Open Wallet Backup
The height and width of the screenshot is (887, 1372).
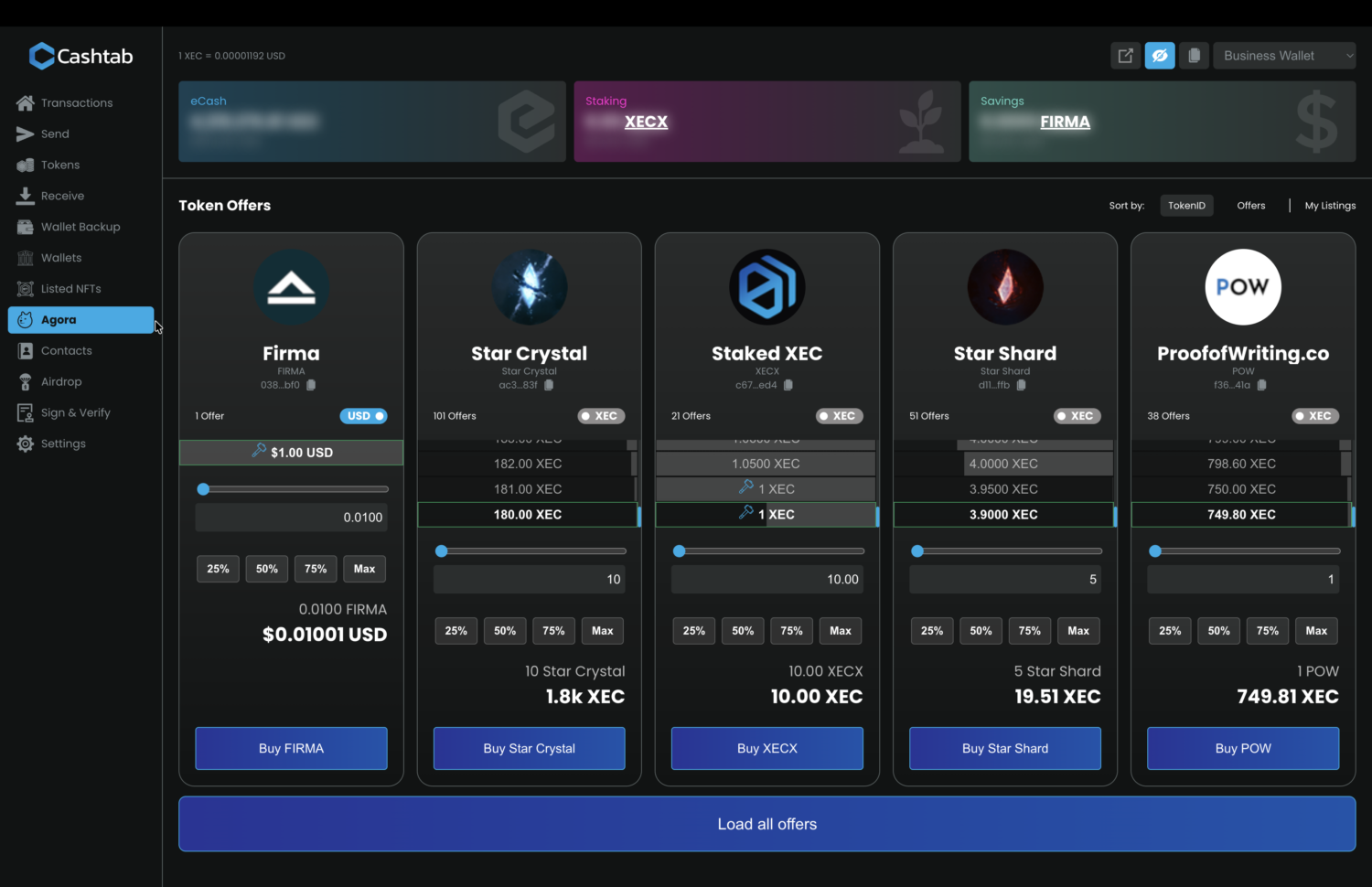[80, 227]
